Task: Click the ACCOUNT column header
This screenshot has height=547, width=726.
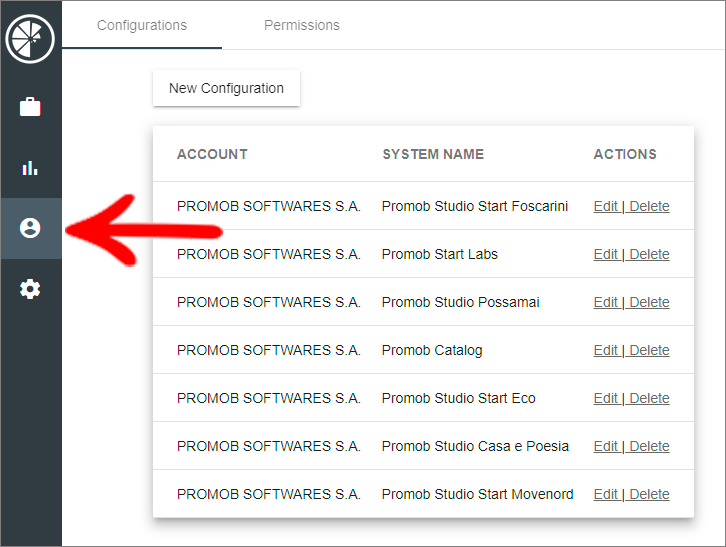Action: click(212, 154)
